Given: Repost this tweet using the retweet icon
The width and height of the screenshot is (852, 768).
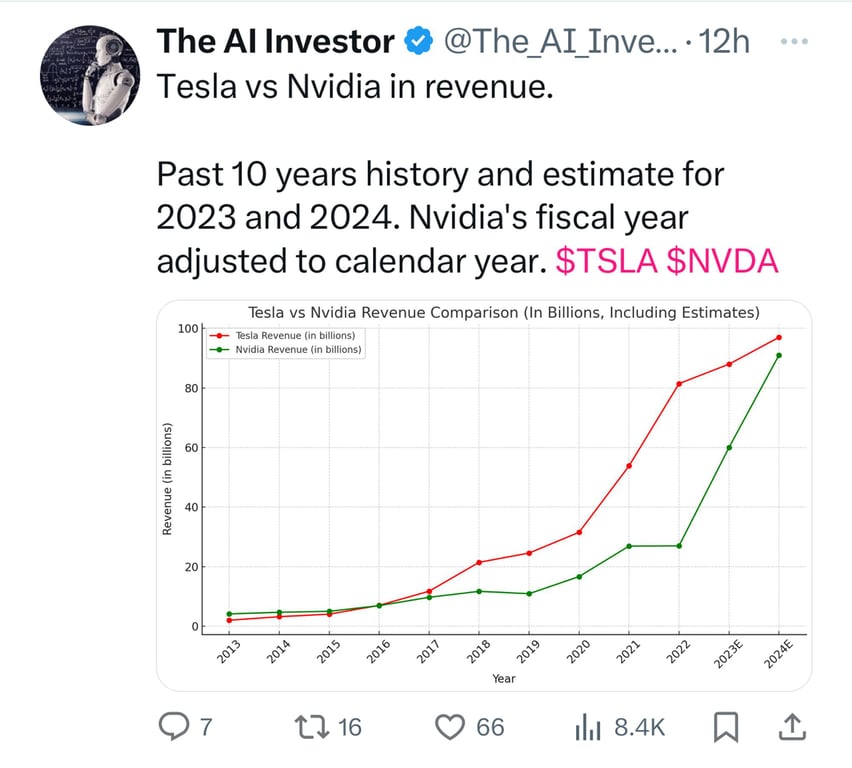Looking at the screenshot, I should 310,726.
